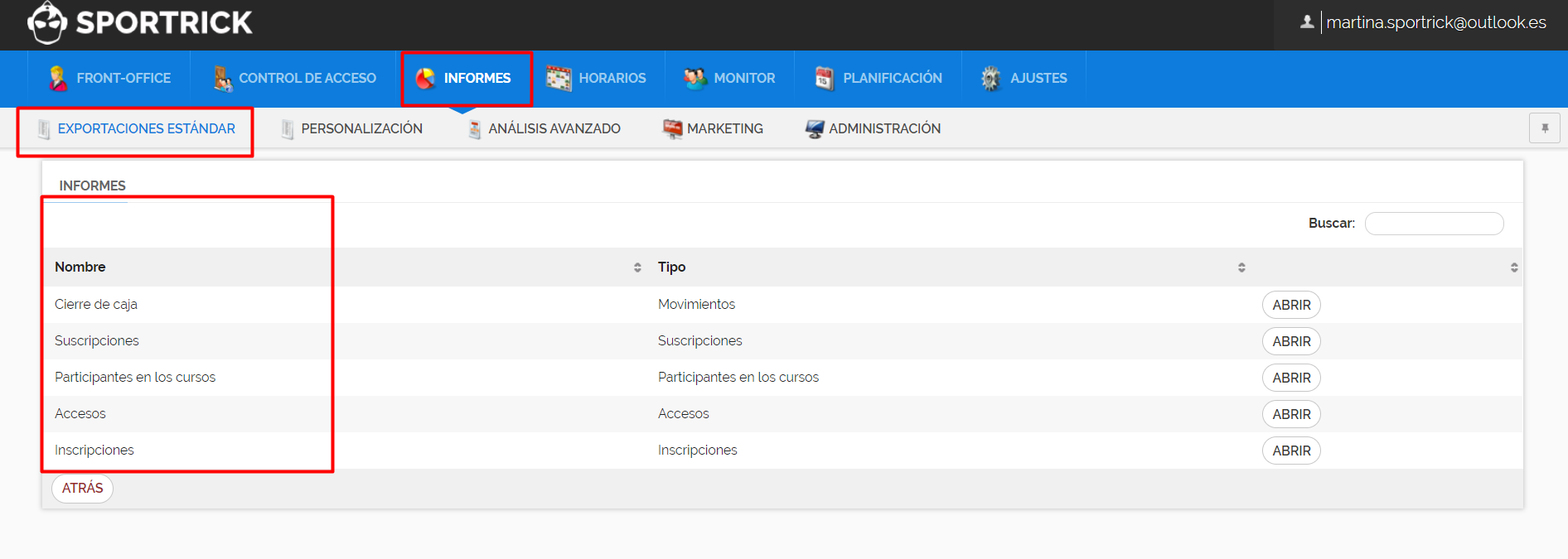The width and height of the screenshot is (1568, 559).
Task: Click the Atrás button
Action: click(x=83, y=489)
